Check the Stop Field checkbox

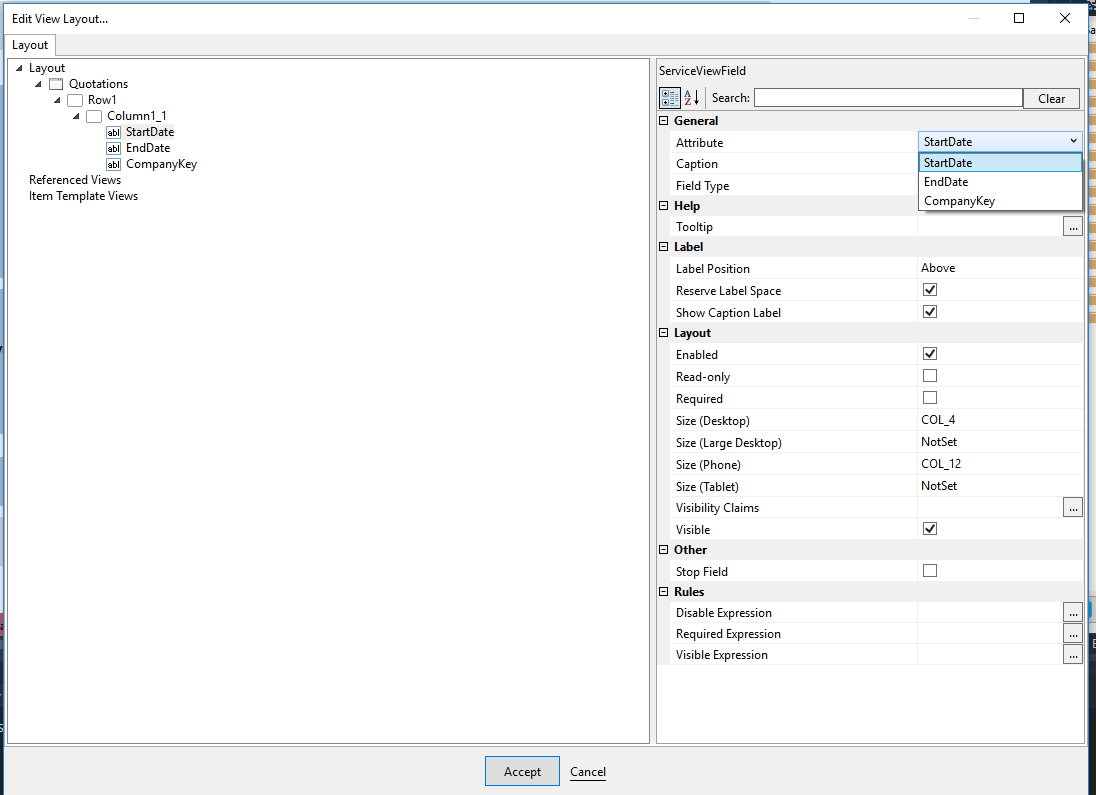tap(930, 571)
